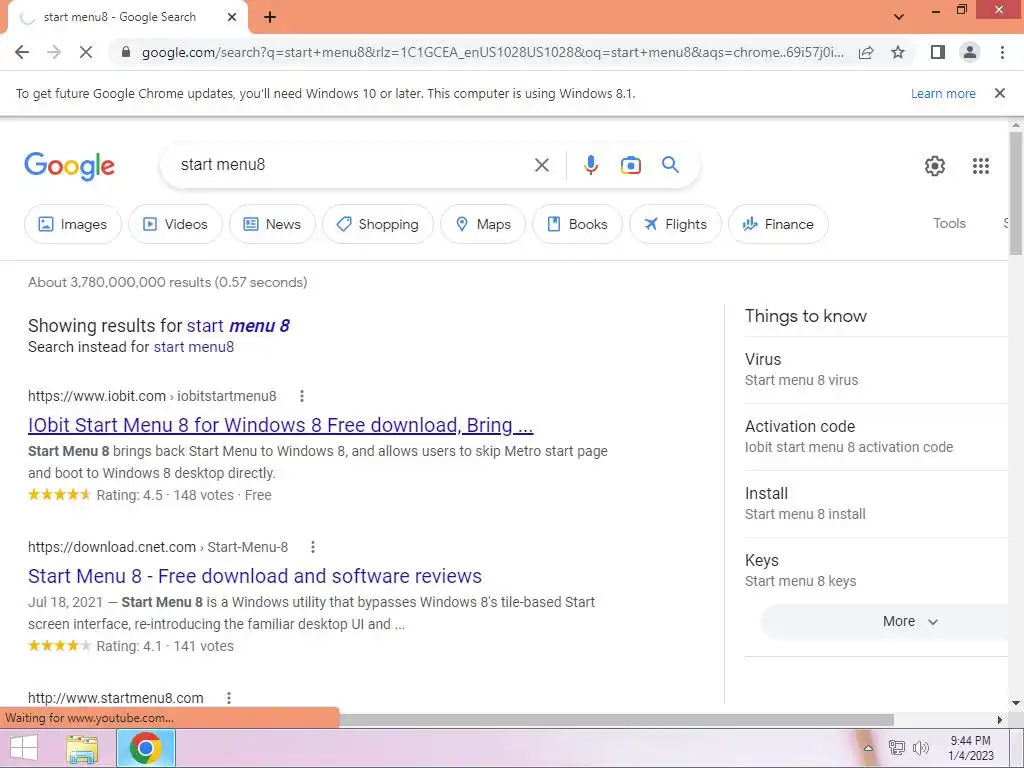Submit search with magnifying glass
The image size is (1024, 768).
[x=670, y=165]
